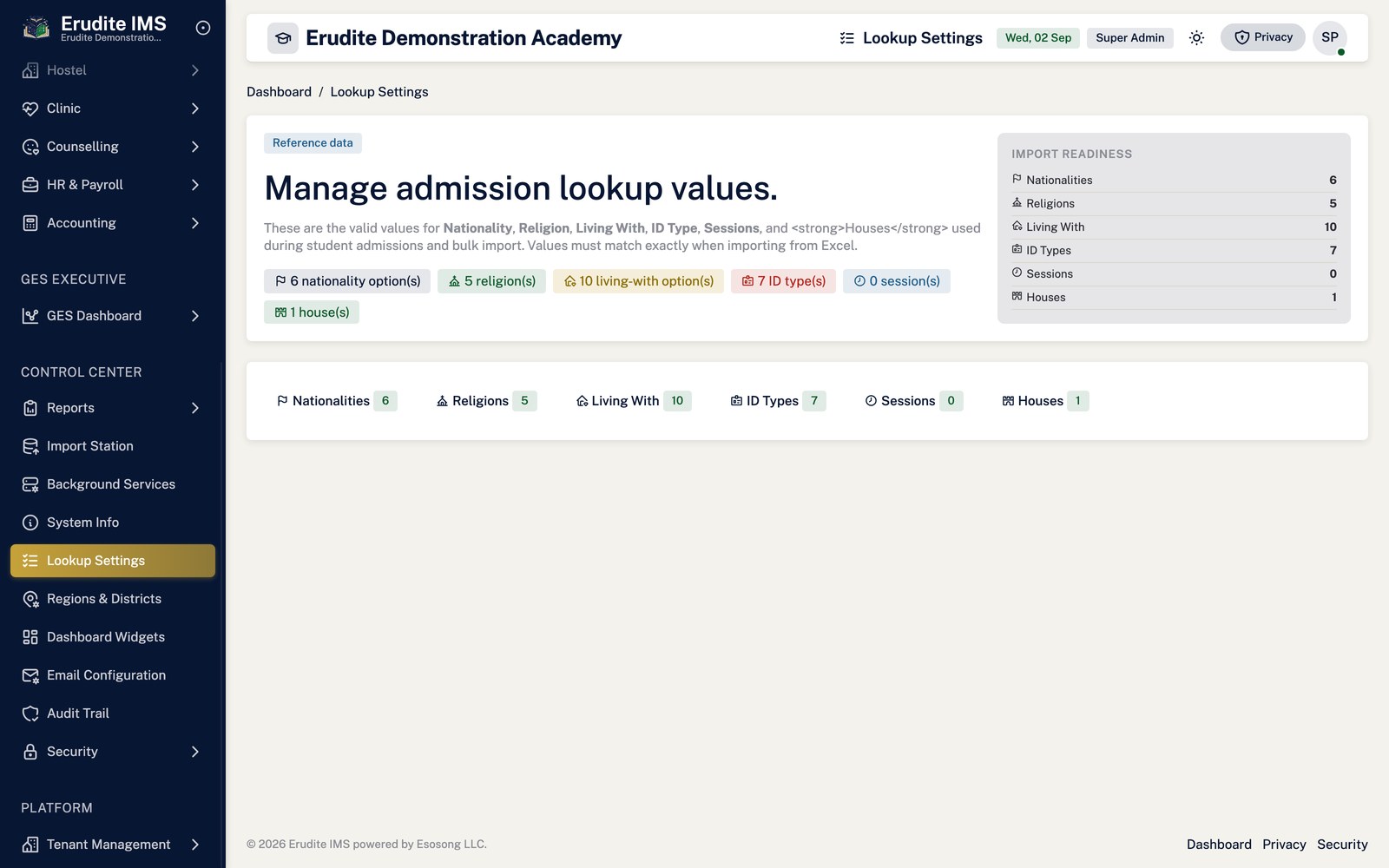Click the Clinic heart icon in the sidebar
This screenshot has width=1389, height=868.
(30, 108)
